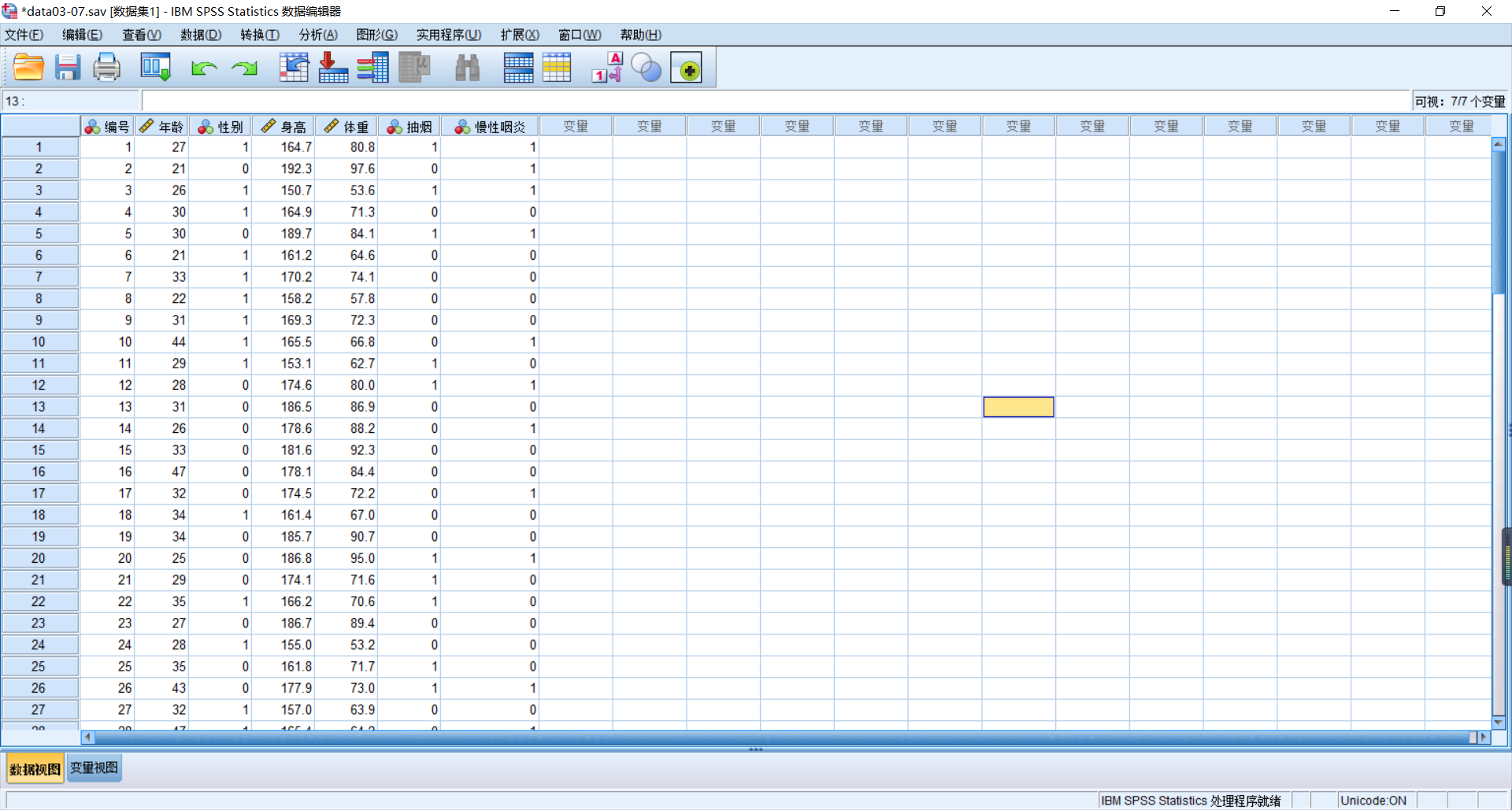Switch to the 数据视图 tab
1512x810 pixels.
[35, 769]
